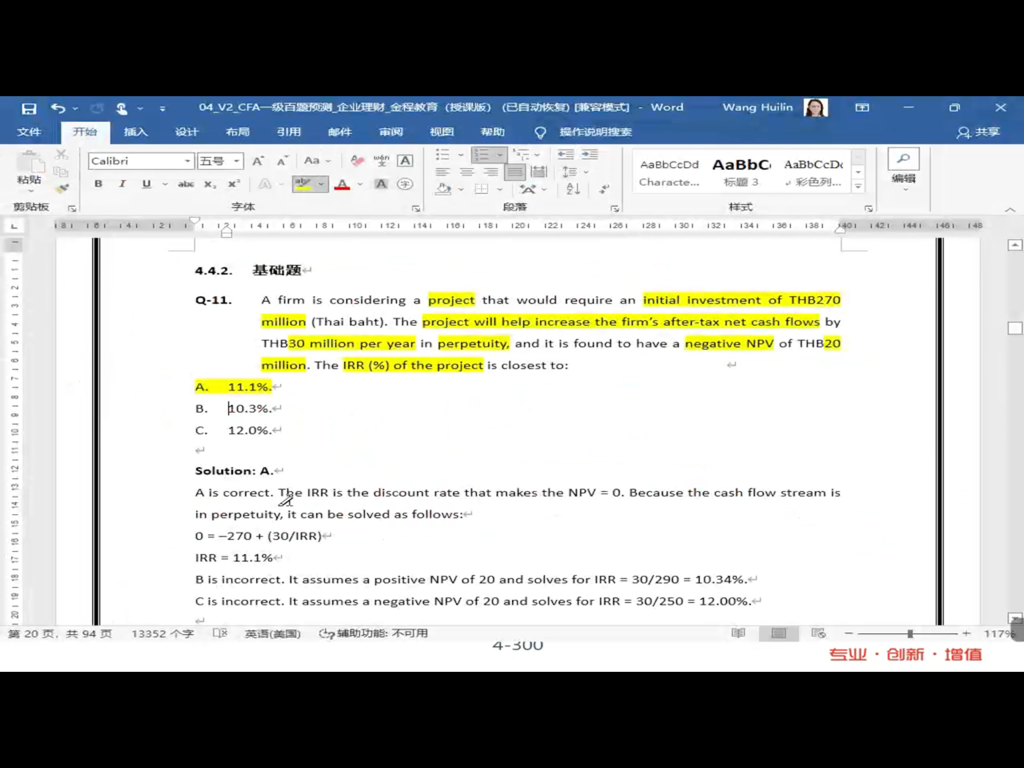Toggle the numbered list button

coord(481,155)
